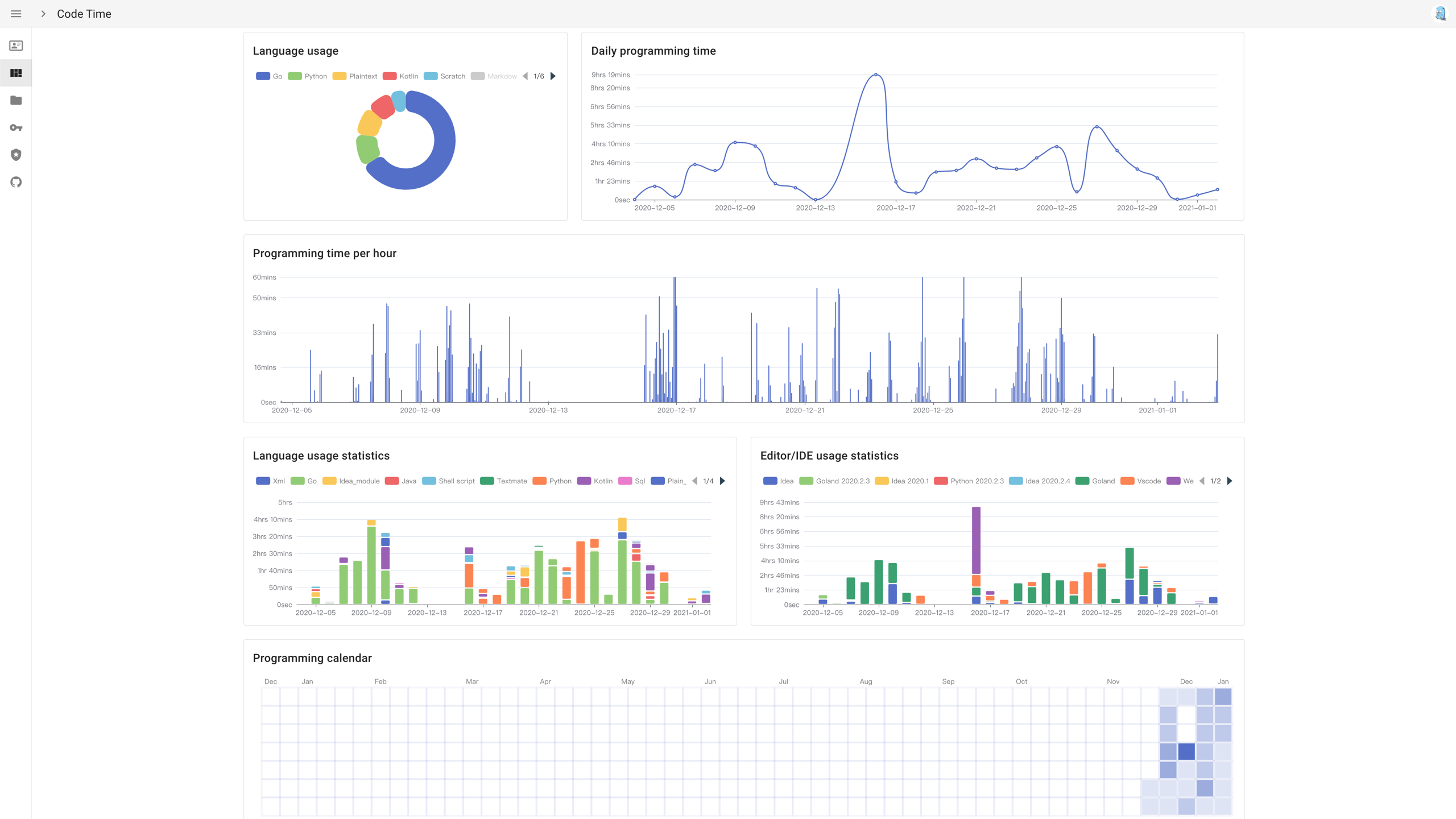Open the key (token) sidebar icon
Image resolution: width=1456 pixels, height=819 pixels.
pos(16,127)
